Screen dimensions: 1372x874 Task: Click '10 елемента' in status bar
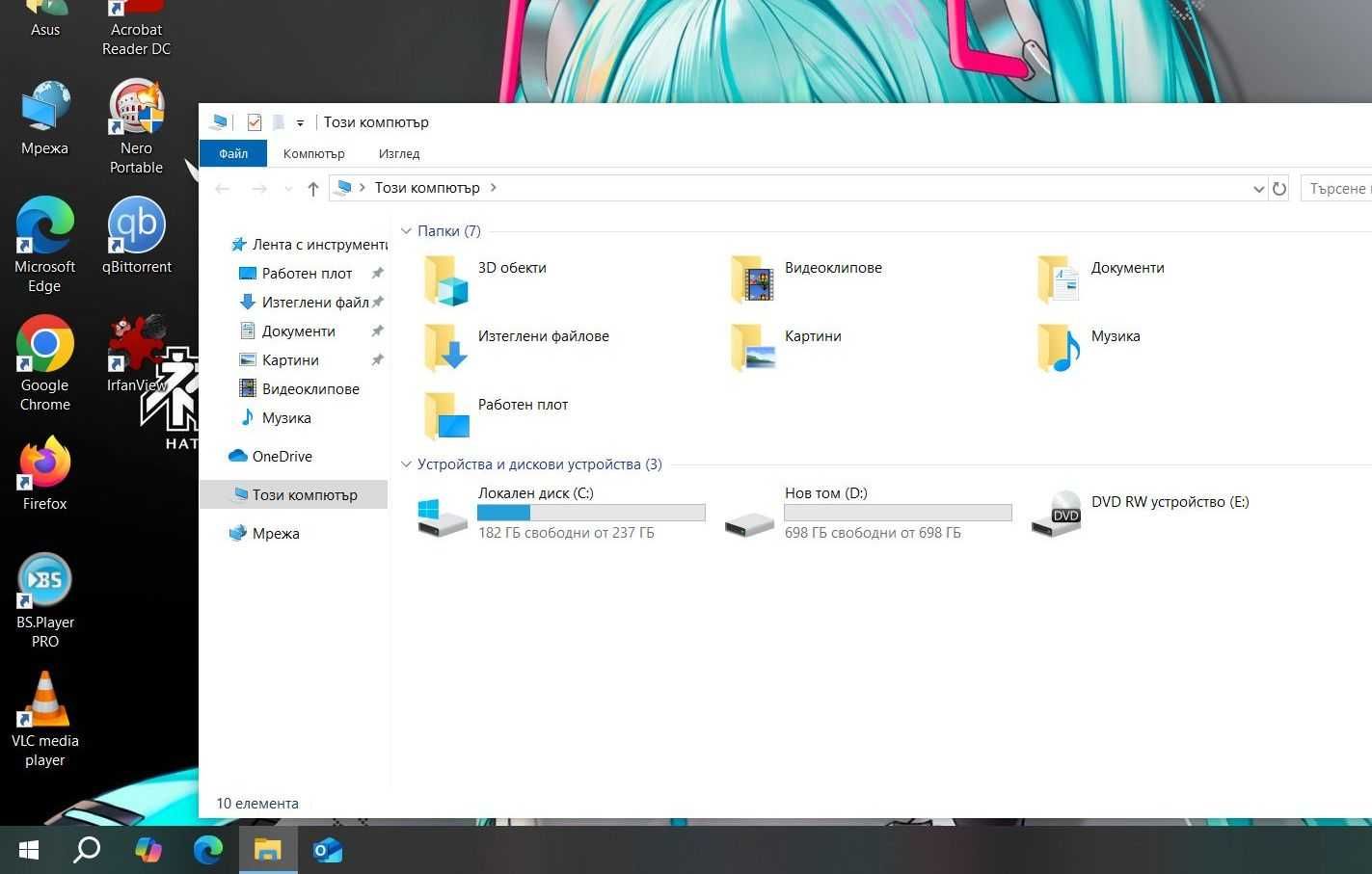(x=257, y=804)
